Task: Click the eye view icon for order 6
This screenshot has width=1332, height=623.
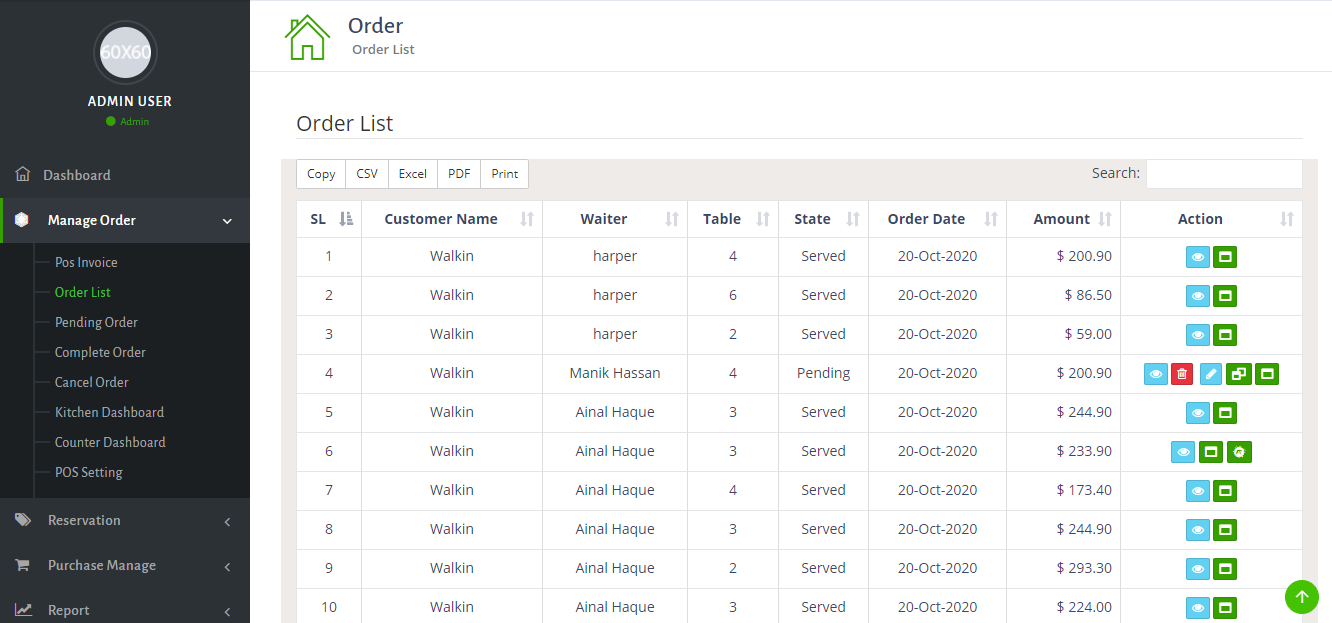Action: (1183, 452)
